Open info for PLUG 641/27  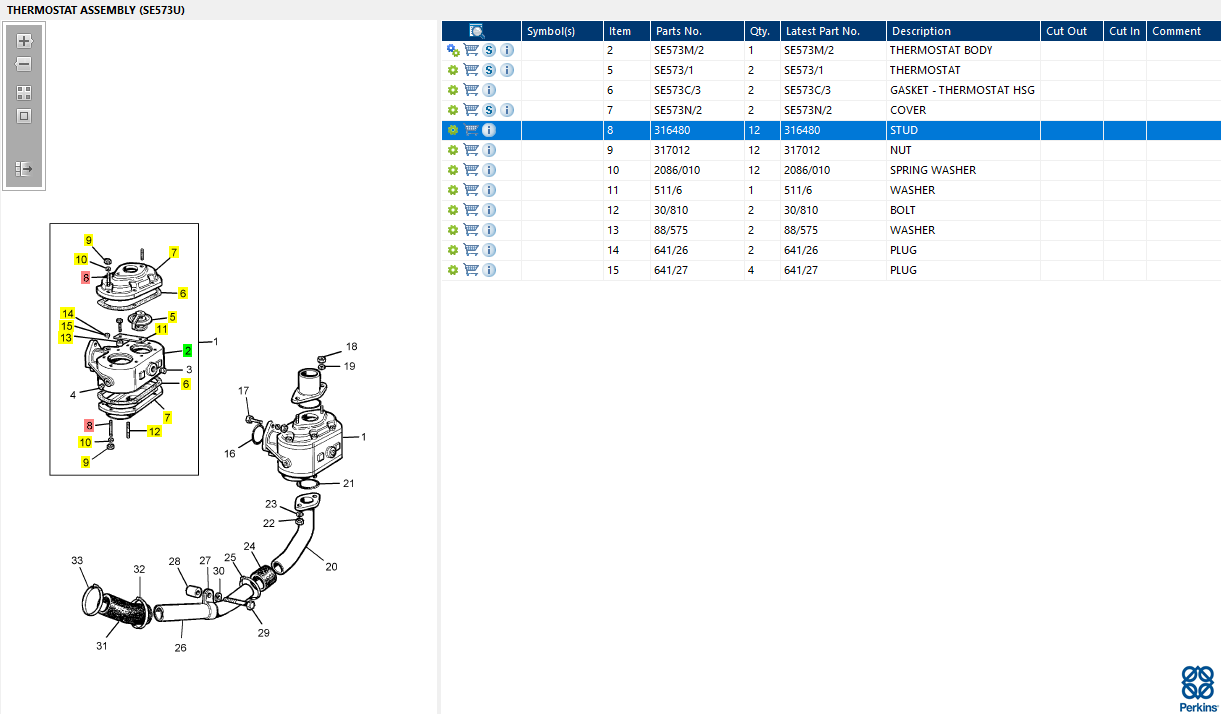point(489,270)
